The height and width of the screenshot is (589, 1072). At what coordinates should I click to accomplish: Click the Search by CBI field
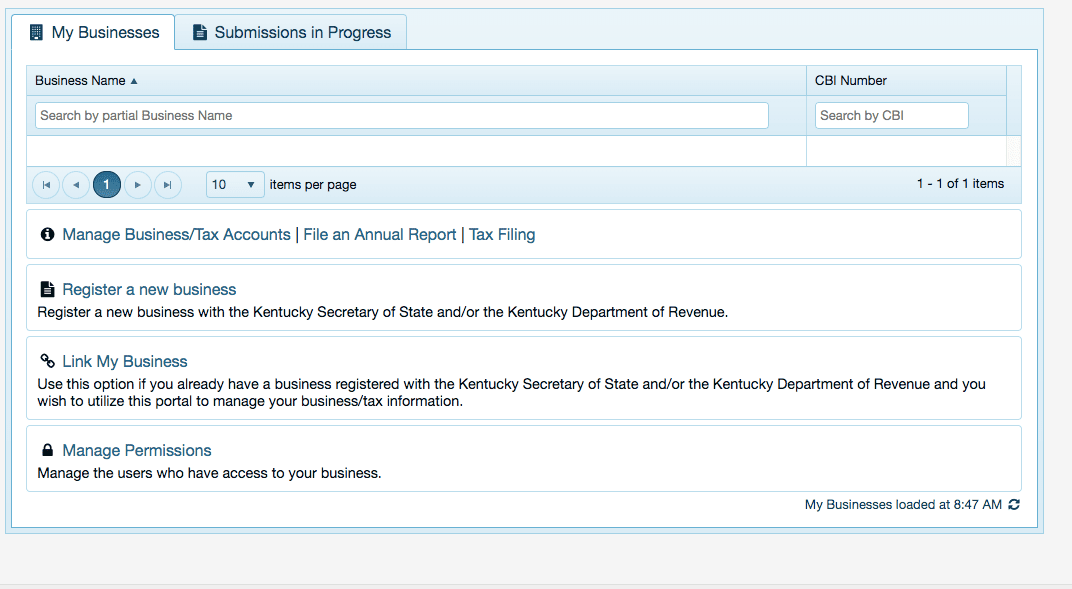point(891,115)
